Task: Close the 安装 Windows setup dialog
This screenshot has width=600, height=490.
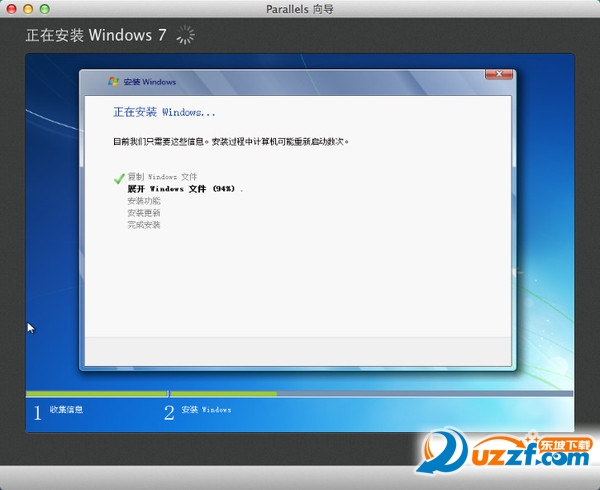Action: tap(499, 74)
